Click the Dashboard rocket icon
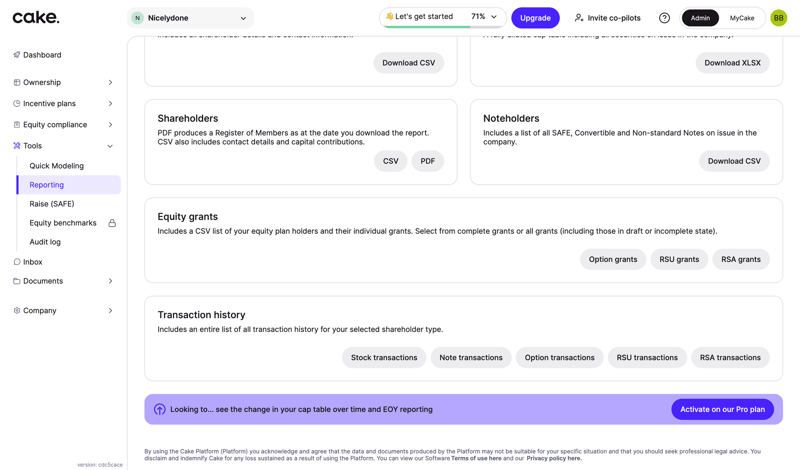Image resolution: width=800 pixels, height=470 pixels. click(x=16, y=55)
